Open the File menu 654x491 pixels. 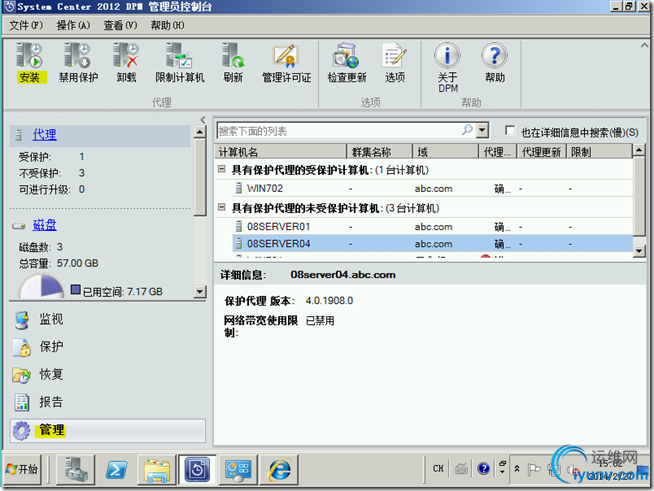[26, 25]
